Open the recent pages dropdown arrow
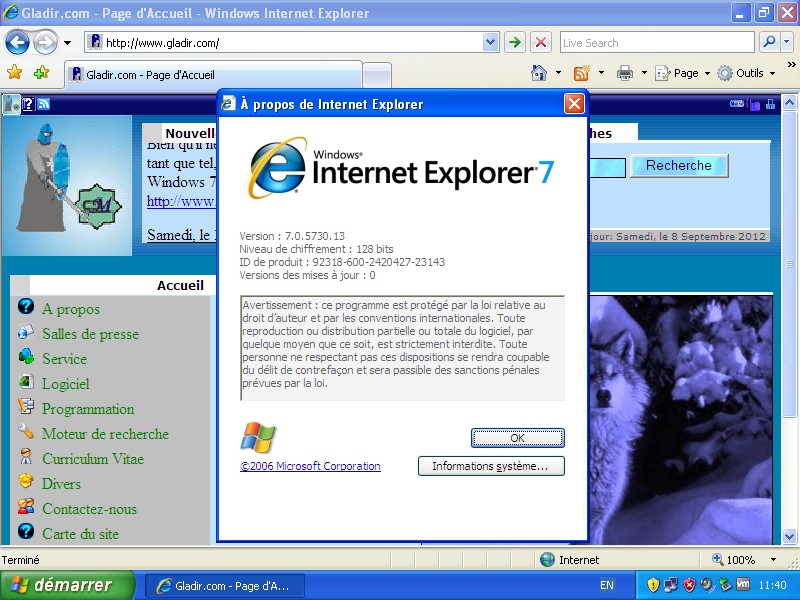The height and width of the screenshot is (600, 800). [67, 43]
